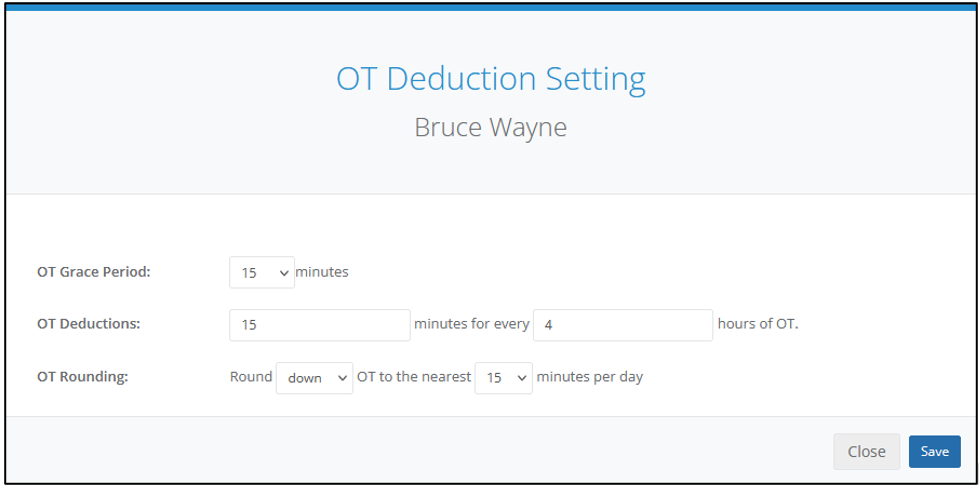Viewport: 980px width, 486px height.
Task: Click the 'minutes for every' text
Action: pos(472,324)
